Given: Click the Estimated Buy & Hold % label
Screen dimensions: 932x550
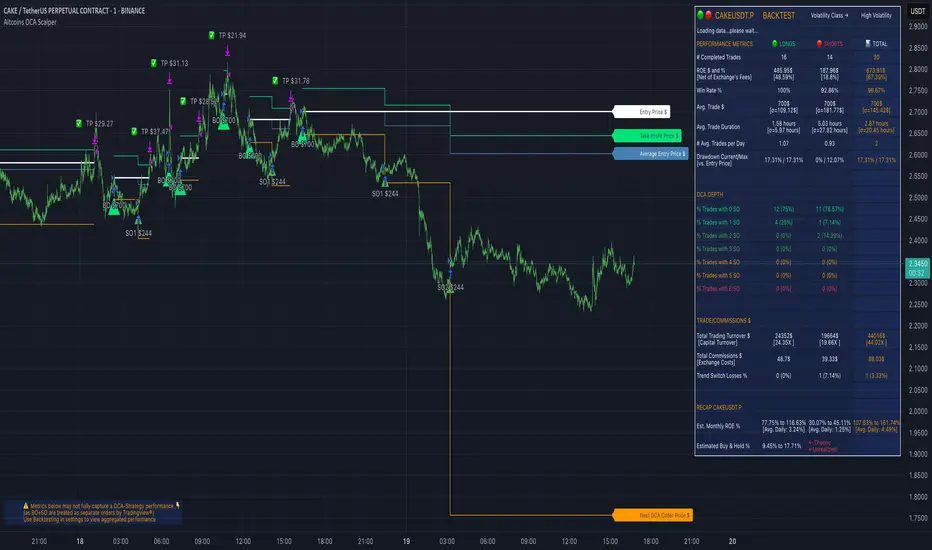Looking at the screenshot, I should pyautogui.click(x=723, y=446).
